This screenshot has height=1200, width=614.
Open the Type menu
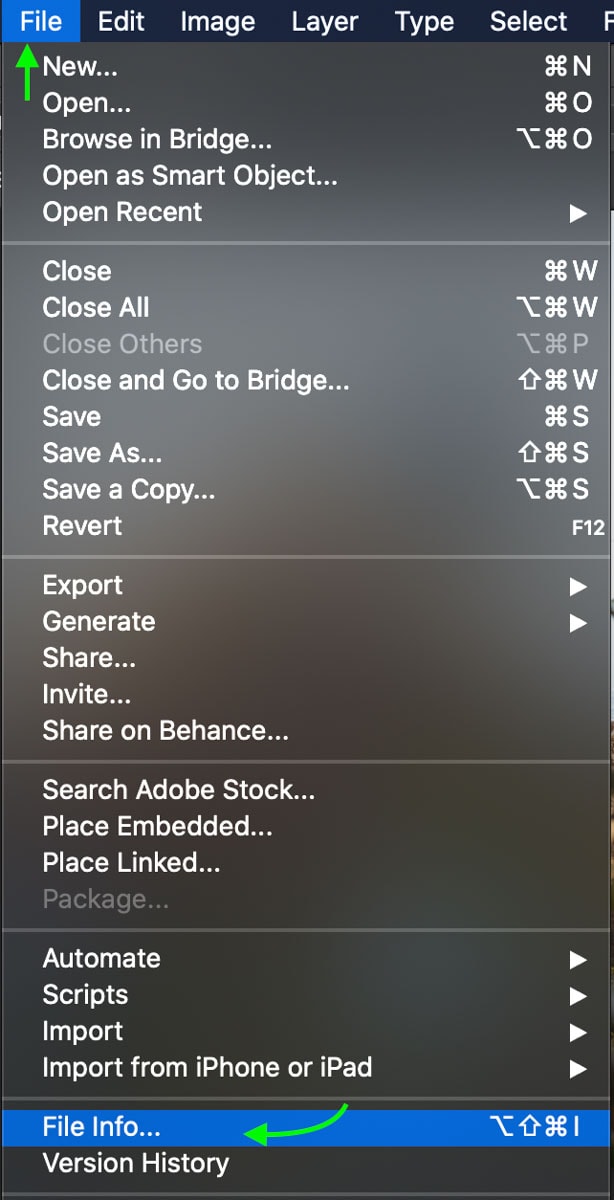click(x=425, y=21)
